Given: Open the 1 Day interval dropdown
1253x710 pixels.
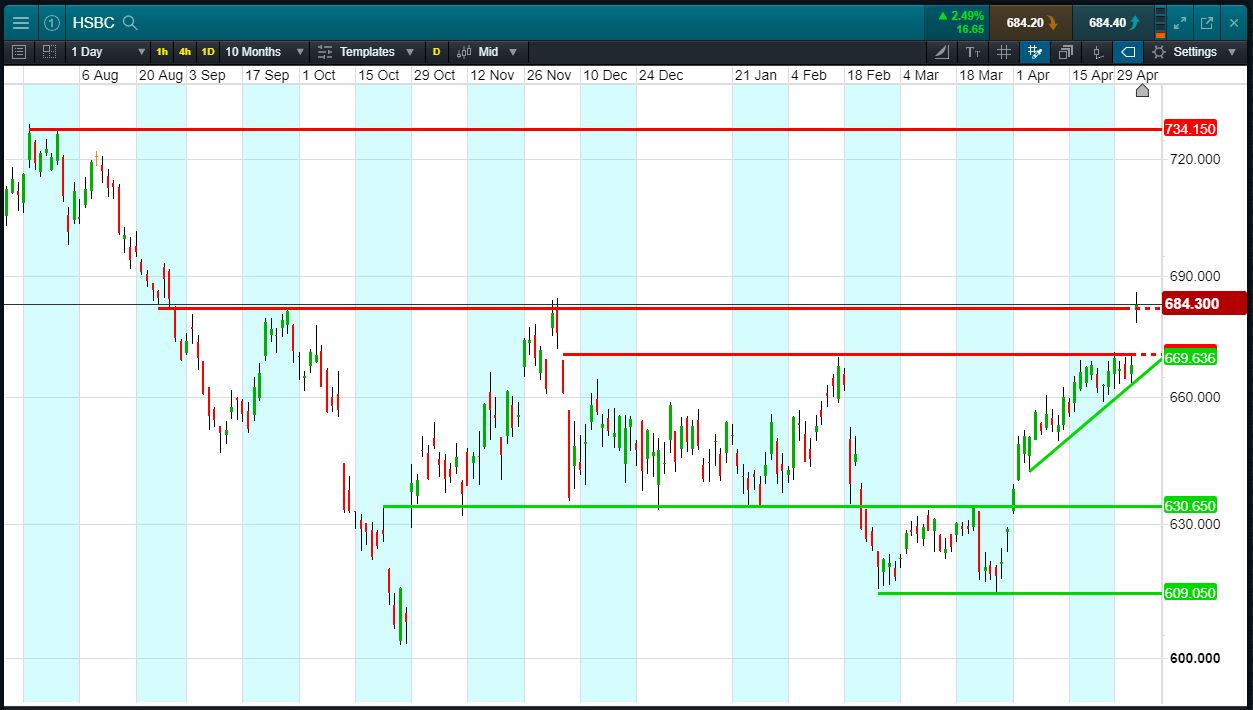Looking at the screenshot, I should click(x=108, y=51).
